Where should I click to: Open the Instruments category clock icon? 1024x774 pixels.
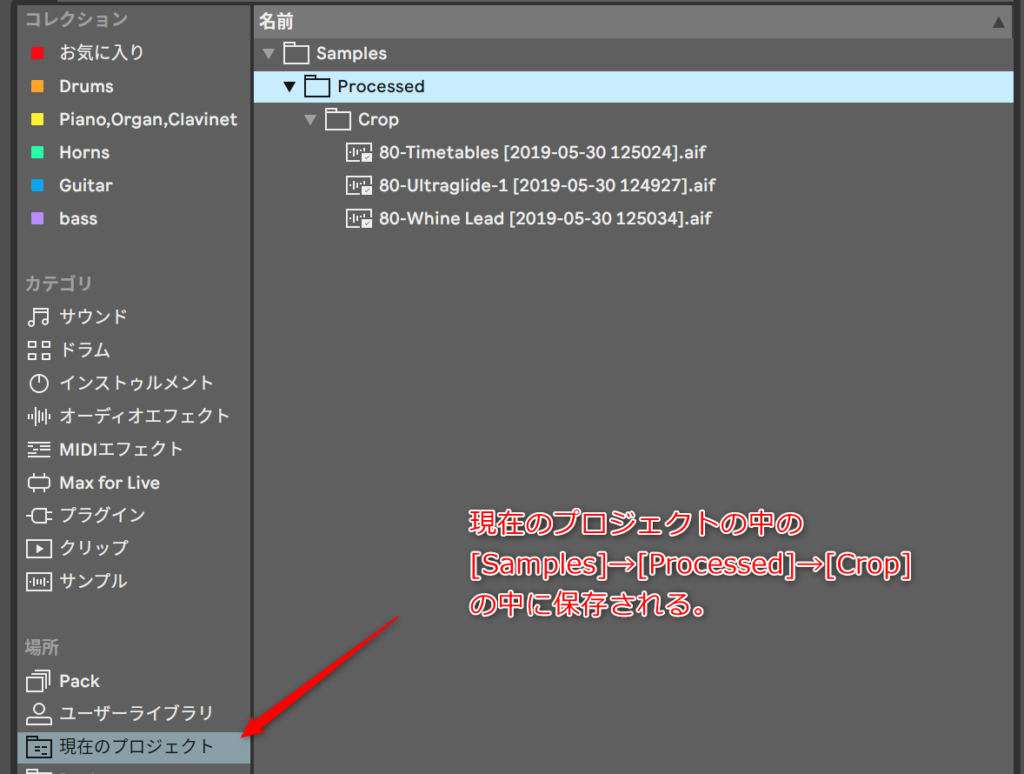click(39, 383)
